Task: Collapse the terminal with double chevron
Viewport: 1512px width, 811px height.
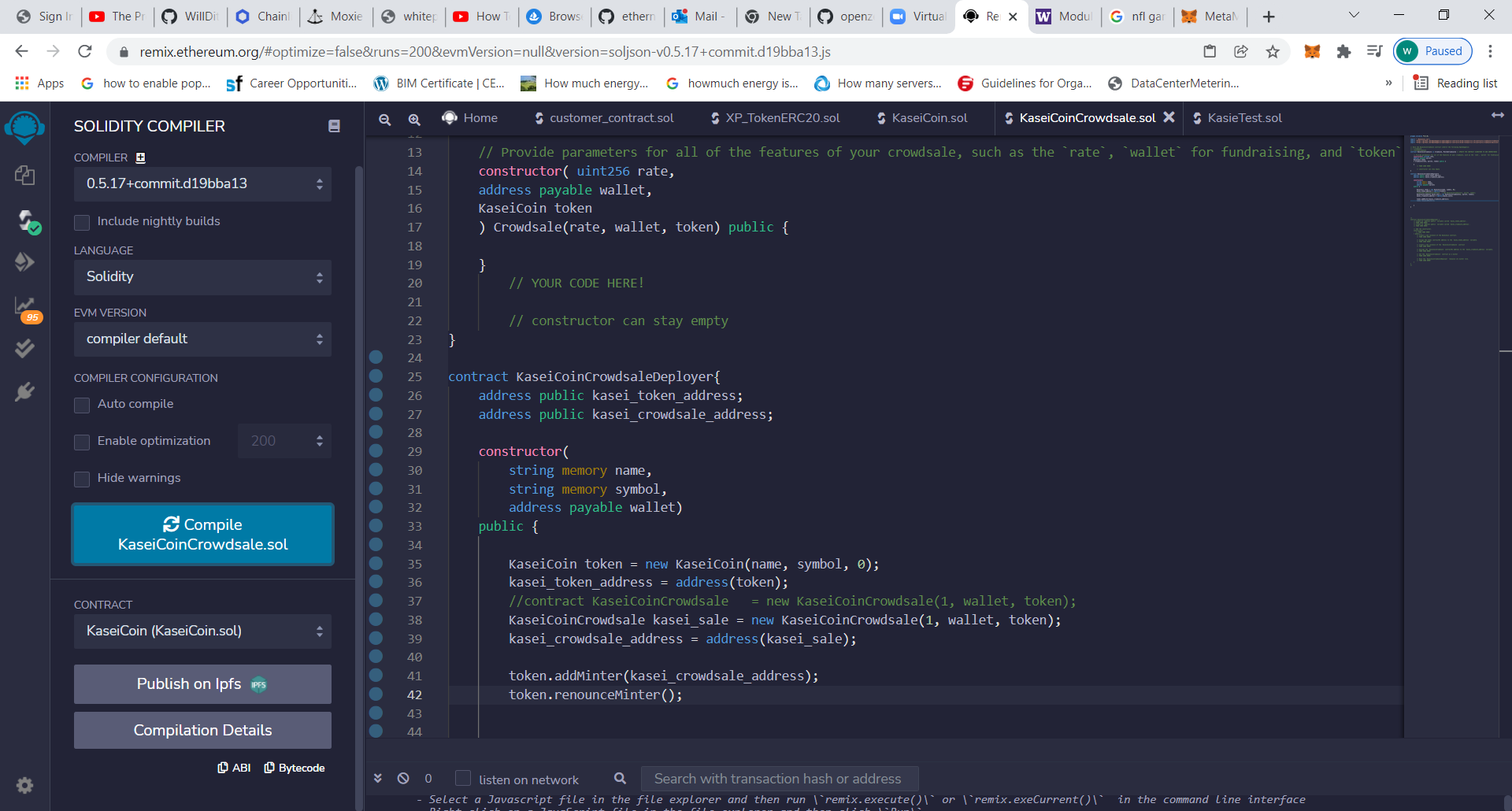Action: [x=378, y=778]
